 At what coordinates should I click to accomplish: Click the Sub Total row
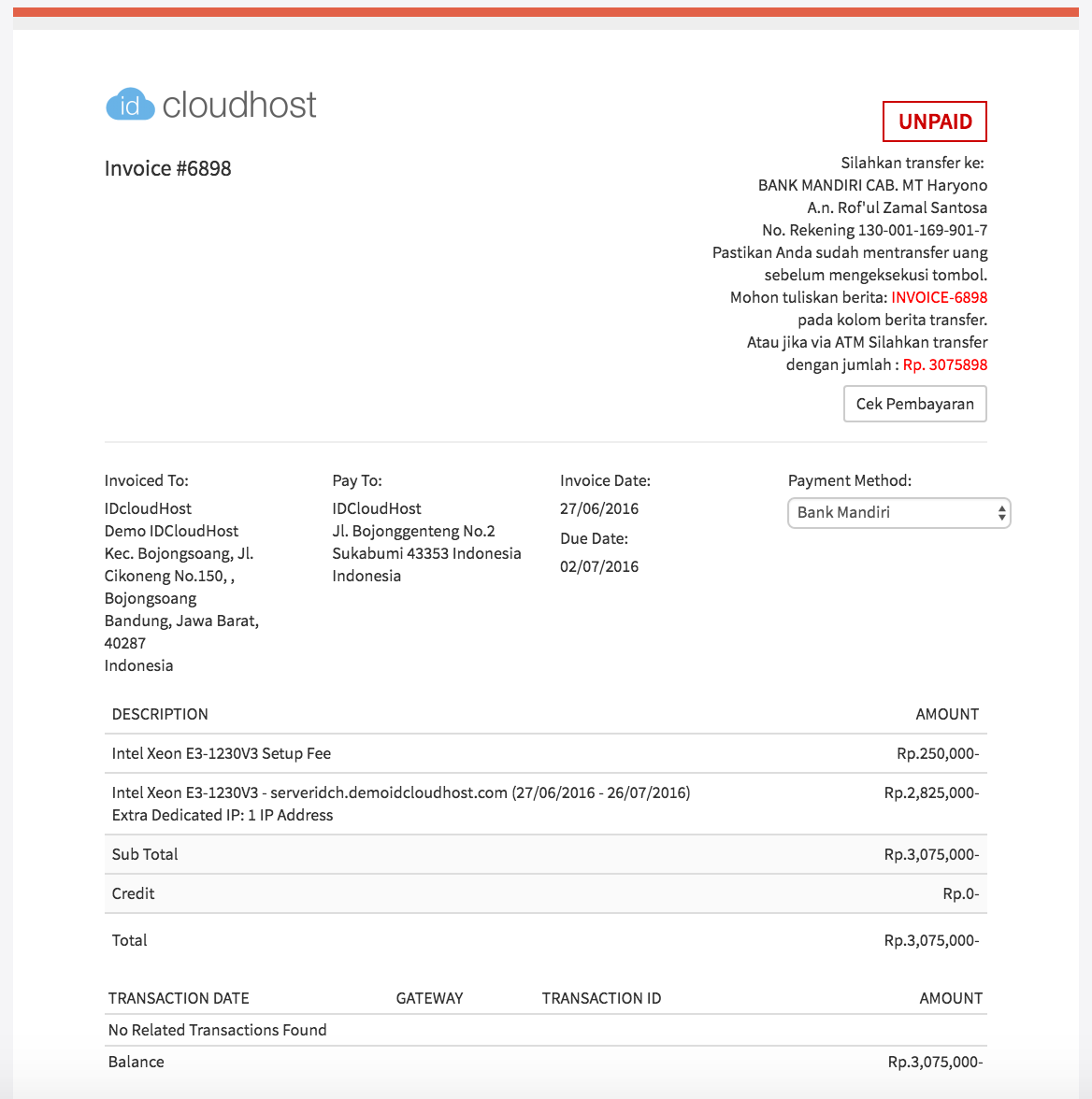pyautogui.click(x=144, y=854)
